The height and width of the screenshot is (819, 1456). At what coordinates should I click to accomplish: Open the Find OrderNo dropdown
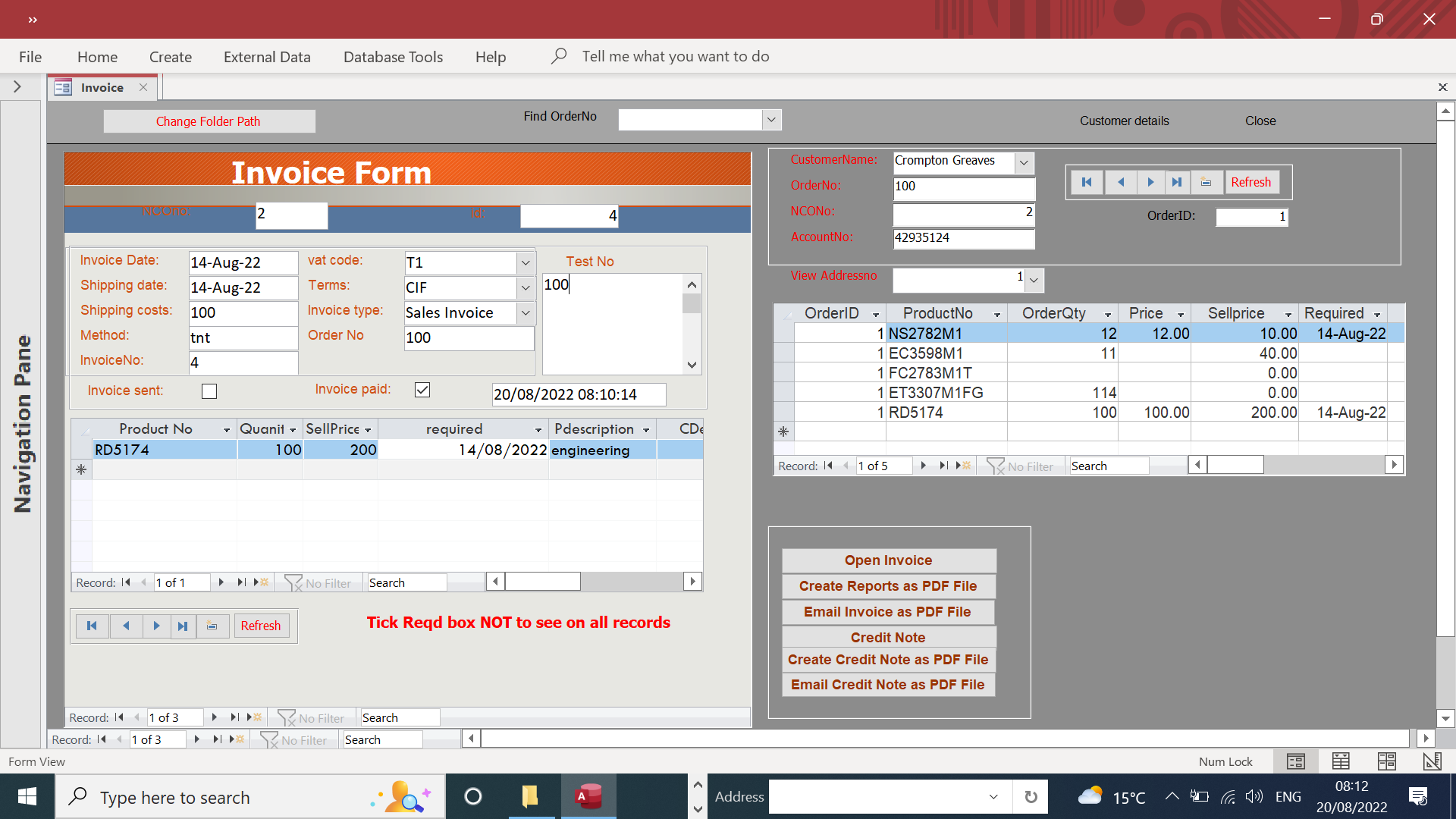click(771, 120)
